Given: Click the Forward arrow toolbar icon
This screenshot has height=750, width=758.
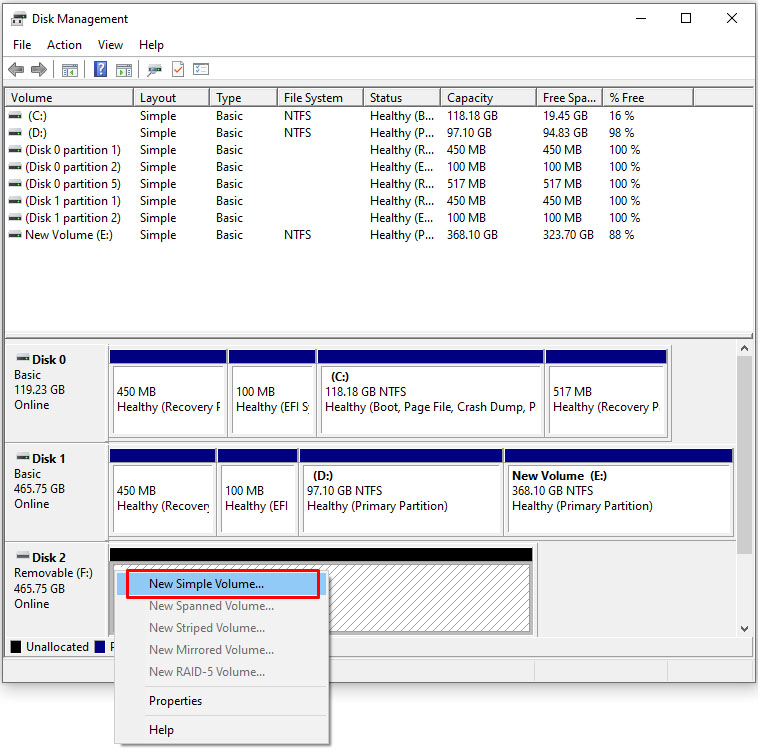Looking at the screenshot, I should [39, 70].
